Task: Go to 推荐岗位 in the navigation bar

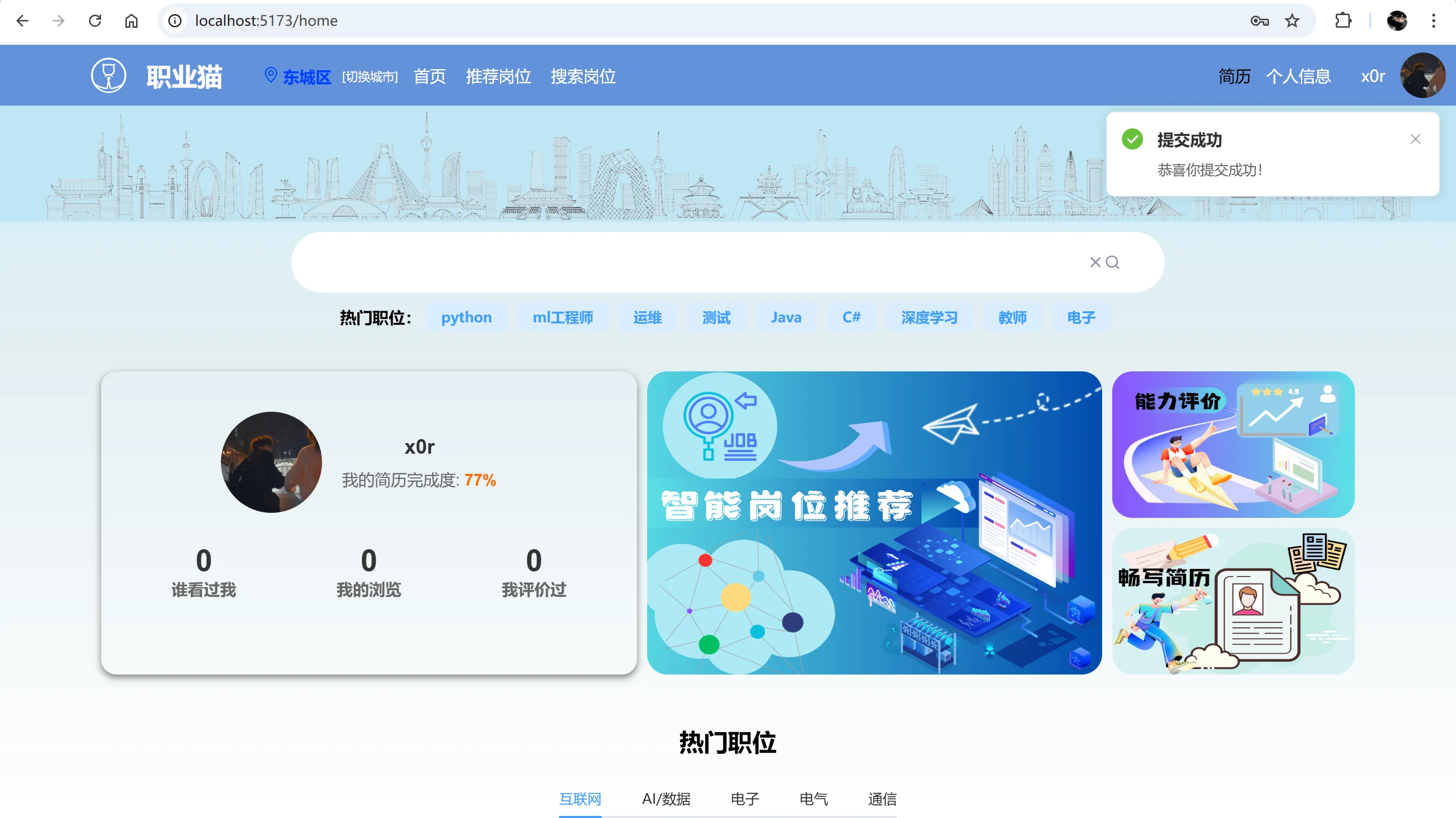Action: [498, 76]
